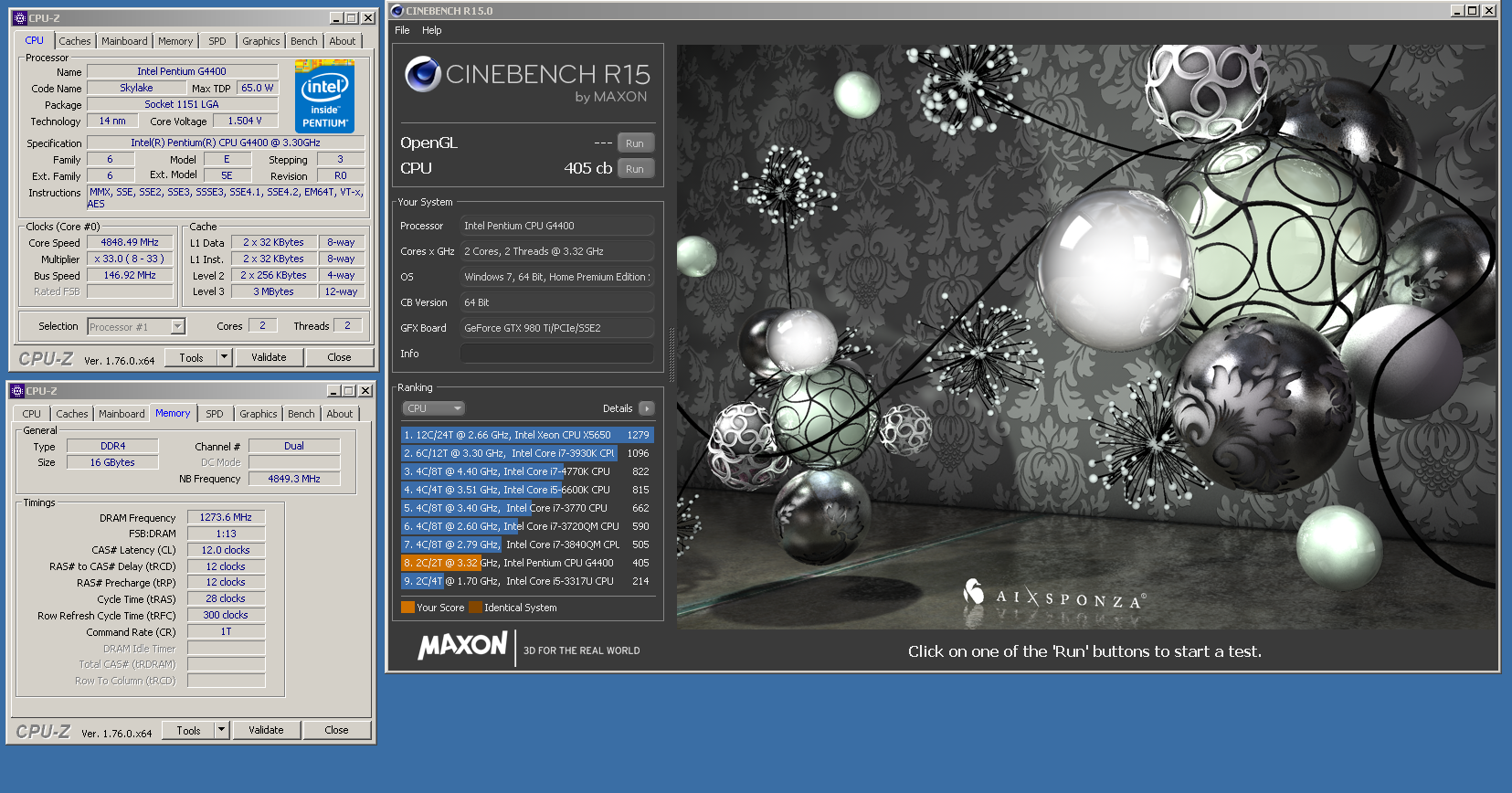Click Tools button in bottom CPU-Z window
The height and width of the screenshot is (793, 1512).
(188, 730)
